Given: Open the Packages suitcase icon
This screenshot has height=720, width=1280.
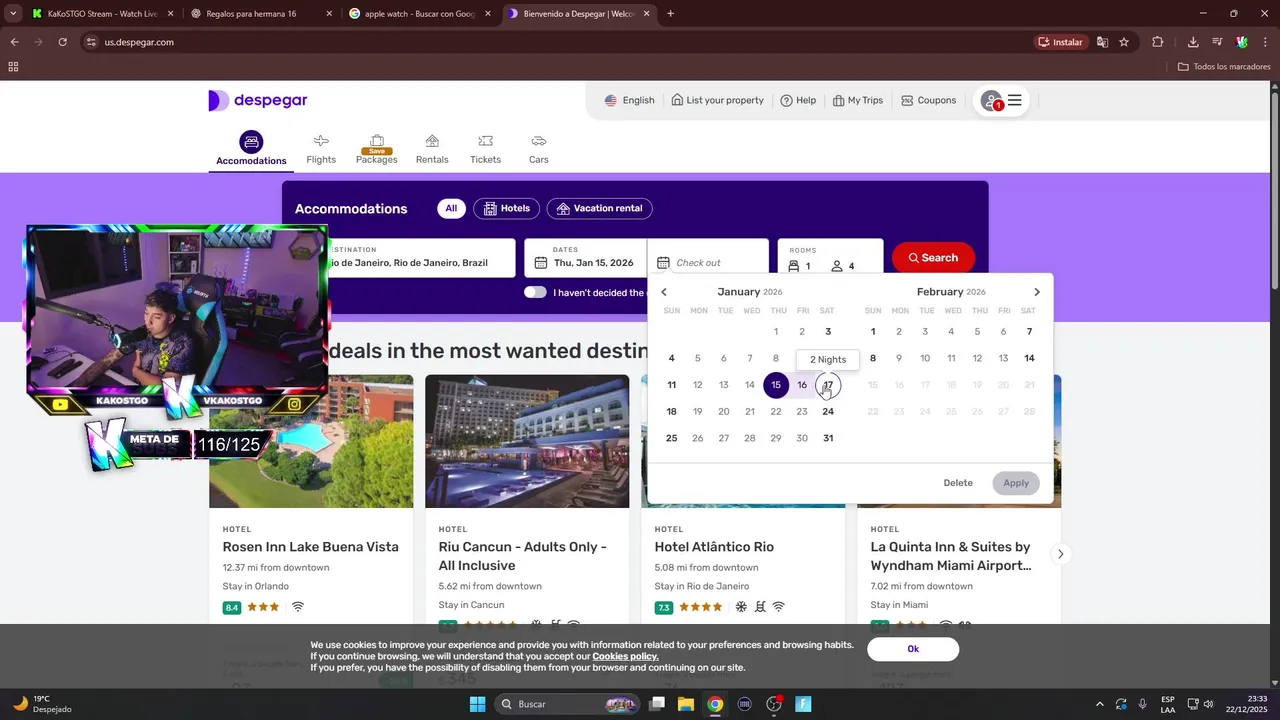Looking at the screenshot, I should point(377,141).
